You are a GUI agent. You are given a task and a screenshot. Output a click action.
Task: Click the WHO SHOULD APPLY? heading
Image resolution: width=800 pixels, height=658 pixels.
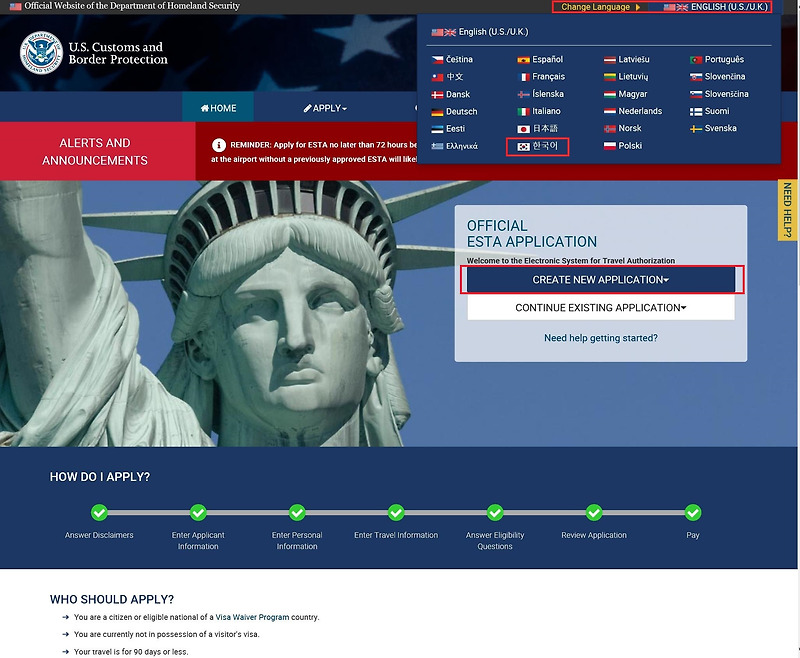coord(112,599)
